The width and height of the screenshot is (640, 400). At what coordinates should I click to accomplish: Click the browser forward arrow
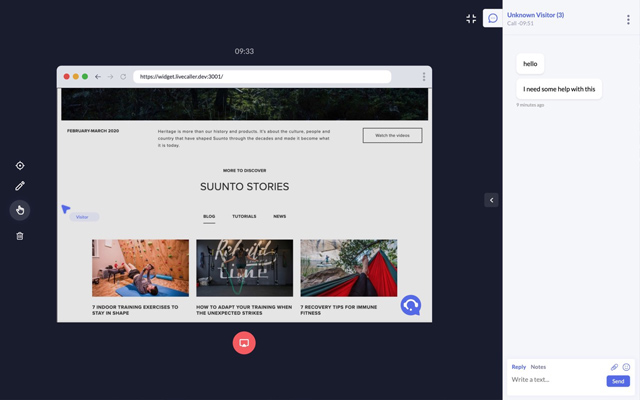click(x=110, y=76)
